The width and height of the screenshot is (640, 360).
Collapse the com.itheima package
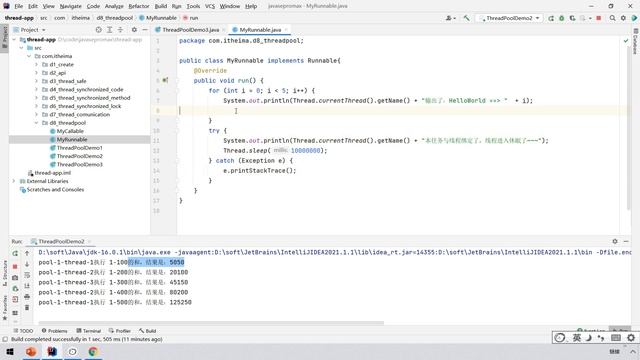29,56
